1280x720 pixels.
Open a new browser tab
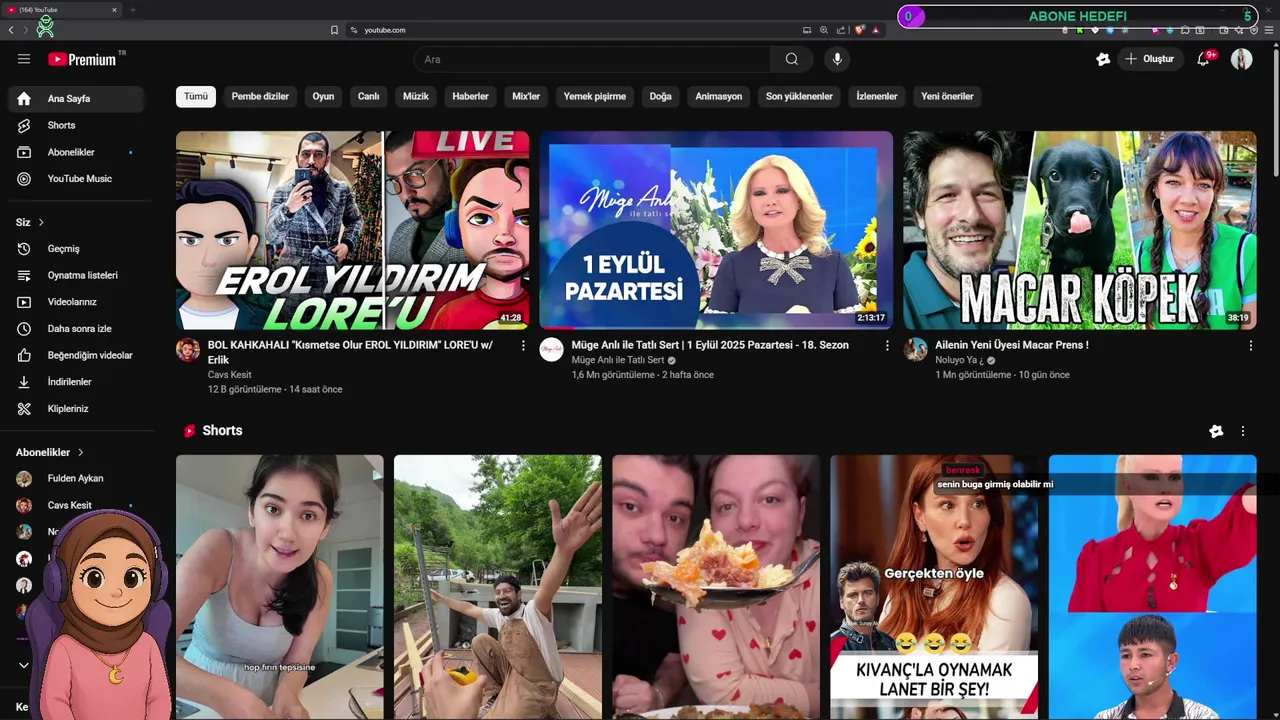pyautogui.click(x=132, y=10)
